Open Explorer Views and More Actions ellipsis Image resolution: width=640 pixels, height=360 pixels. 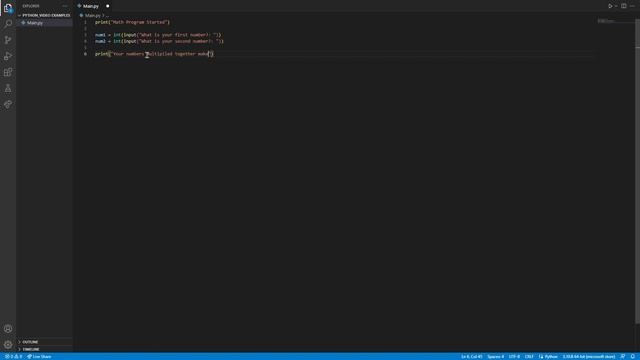pyautogui.click(x=65, y=6)
